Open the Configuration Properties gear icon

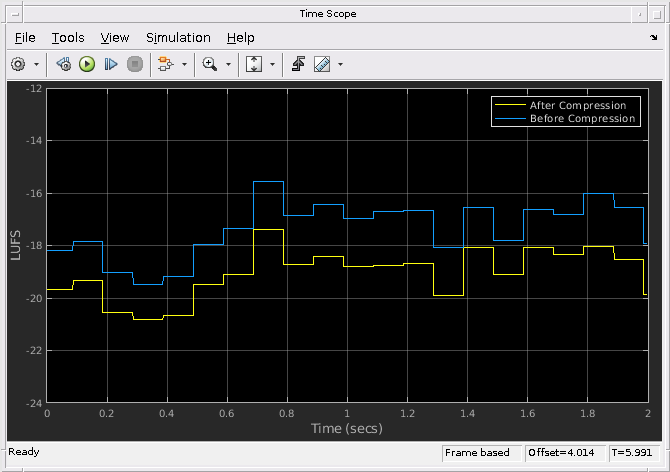click(x=18, y=64)
